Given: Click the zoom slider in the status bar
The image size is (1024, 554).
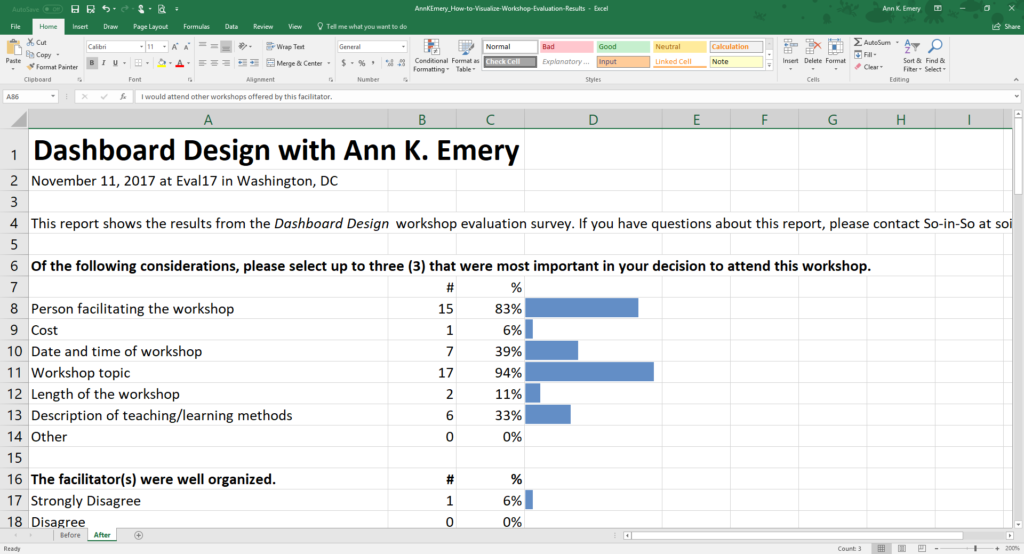Looking at the screenshot, I should [976, 548].
